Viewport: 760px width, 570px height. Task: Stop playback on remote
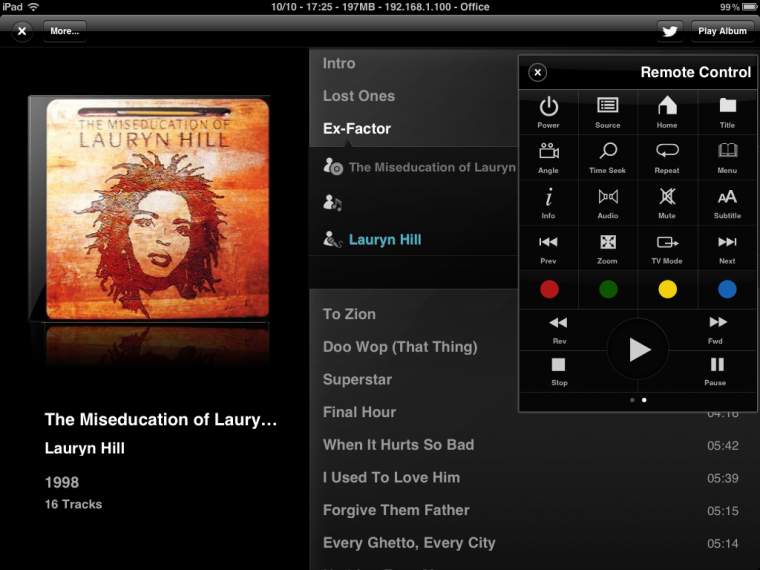558,372
